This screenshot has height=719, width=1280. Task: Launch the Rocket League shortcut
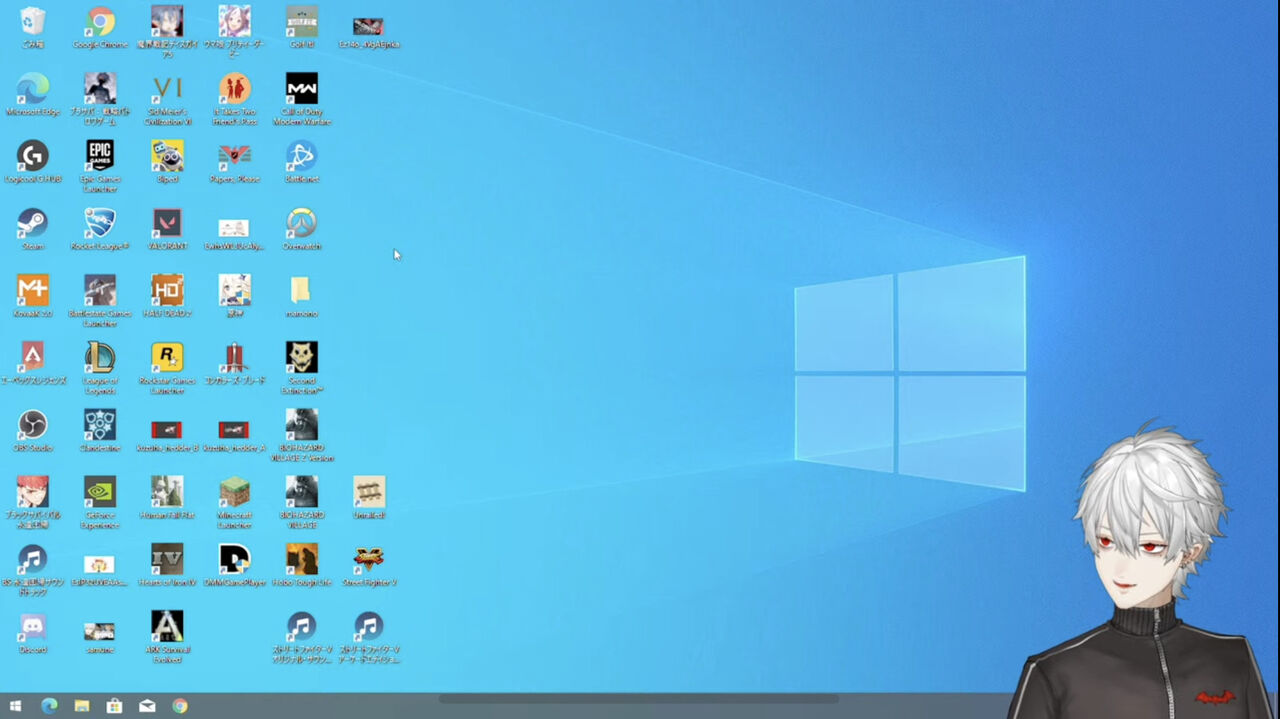[100, 223]
